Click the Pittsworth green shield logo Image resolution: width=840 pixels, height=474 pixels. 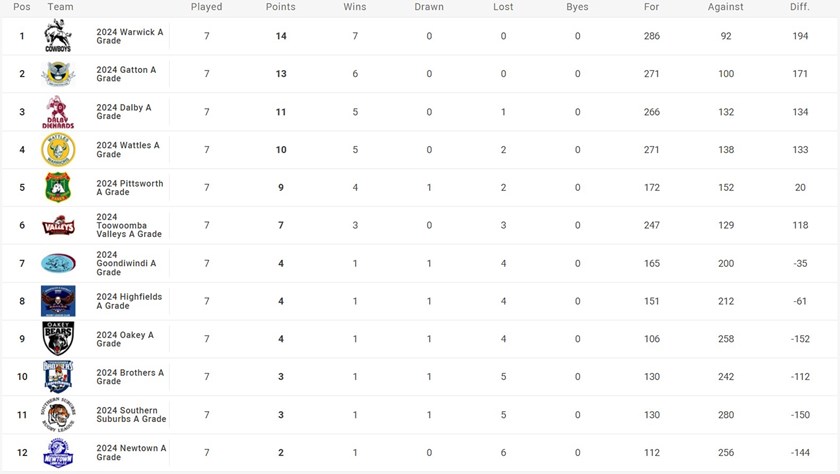pyautogui.click(x=57, y=188)
